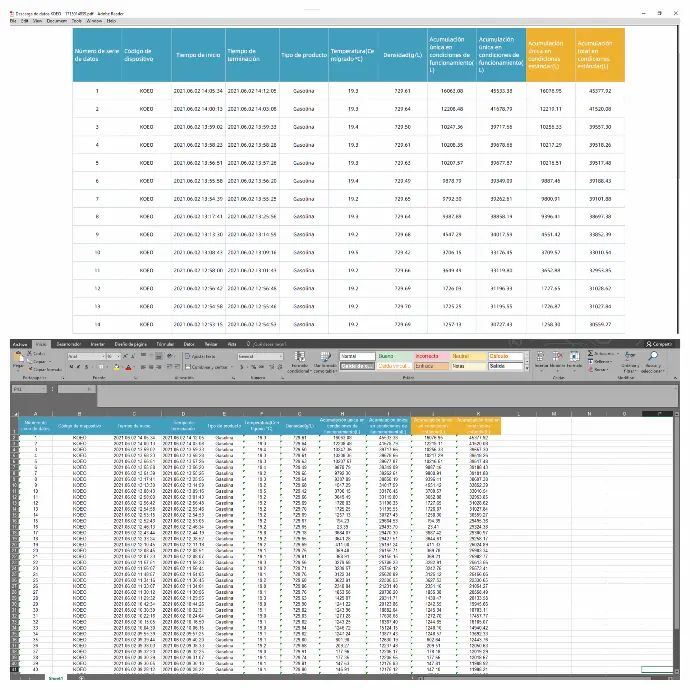
Task: Open the File menu in Adobe Reader
Action: pyautogui.click(x=13, y=21)
